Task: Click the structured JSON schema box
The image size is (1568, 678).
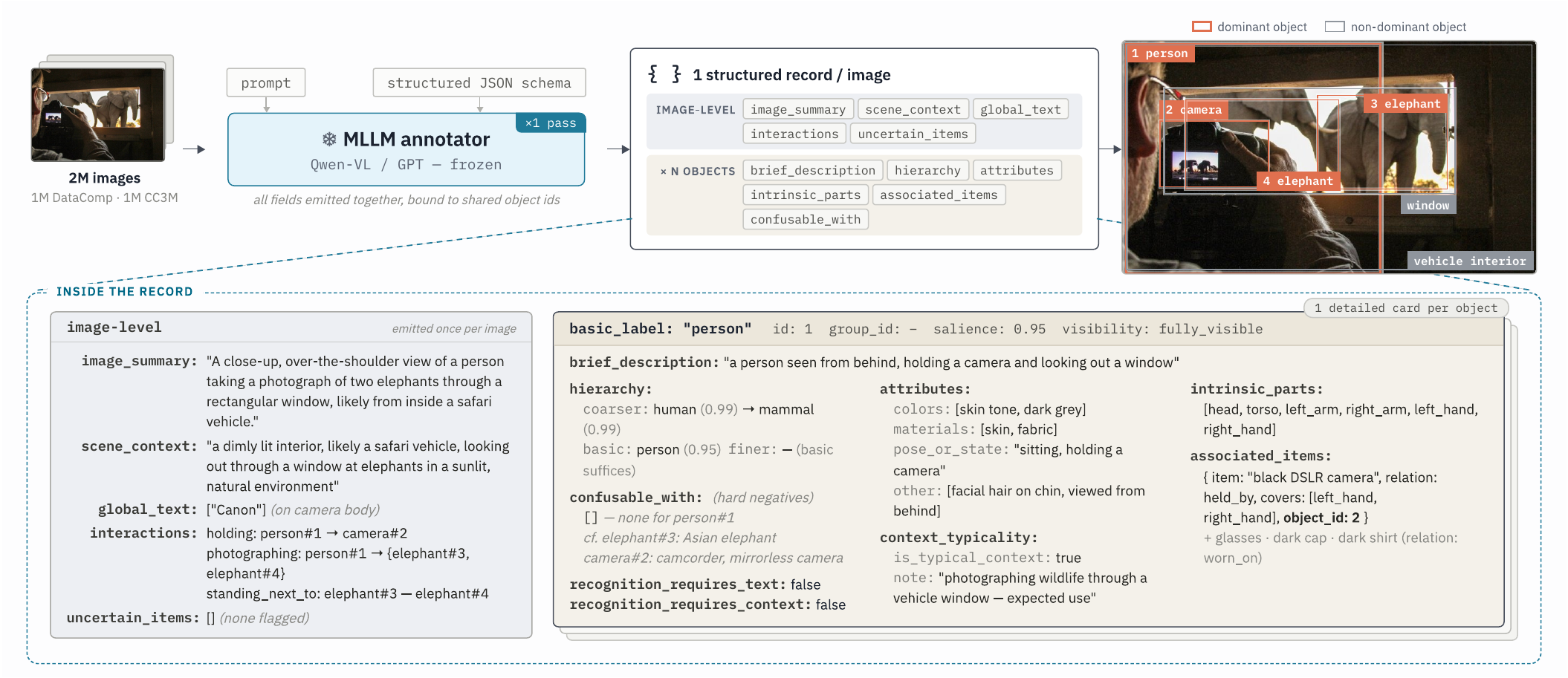Action: point(479,82)
